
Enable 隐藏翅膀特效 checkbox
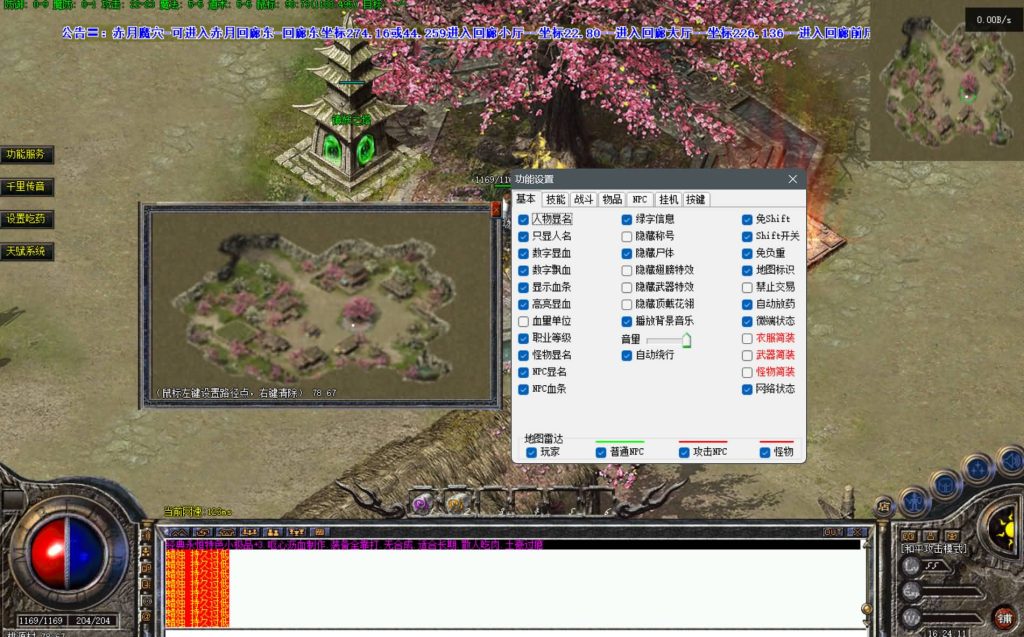click(626, 270)
